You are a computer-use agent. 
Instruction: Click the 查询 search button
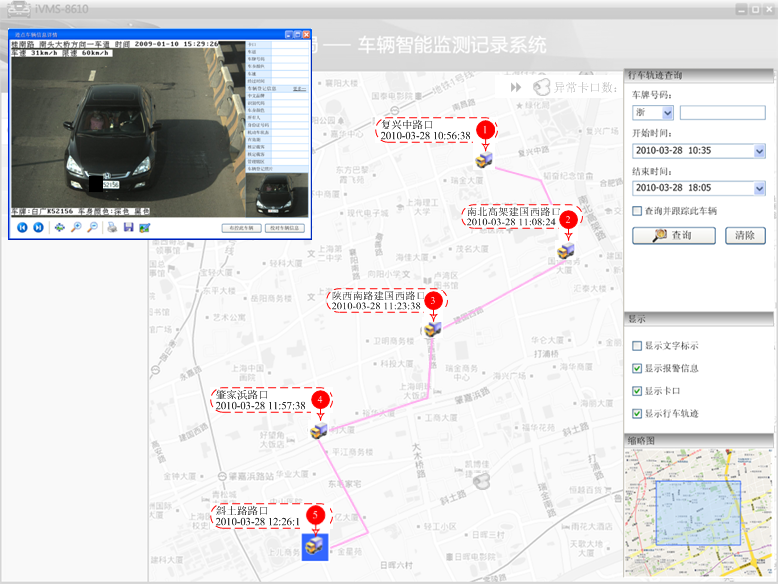(674, 235)
